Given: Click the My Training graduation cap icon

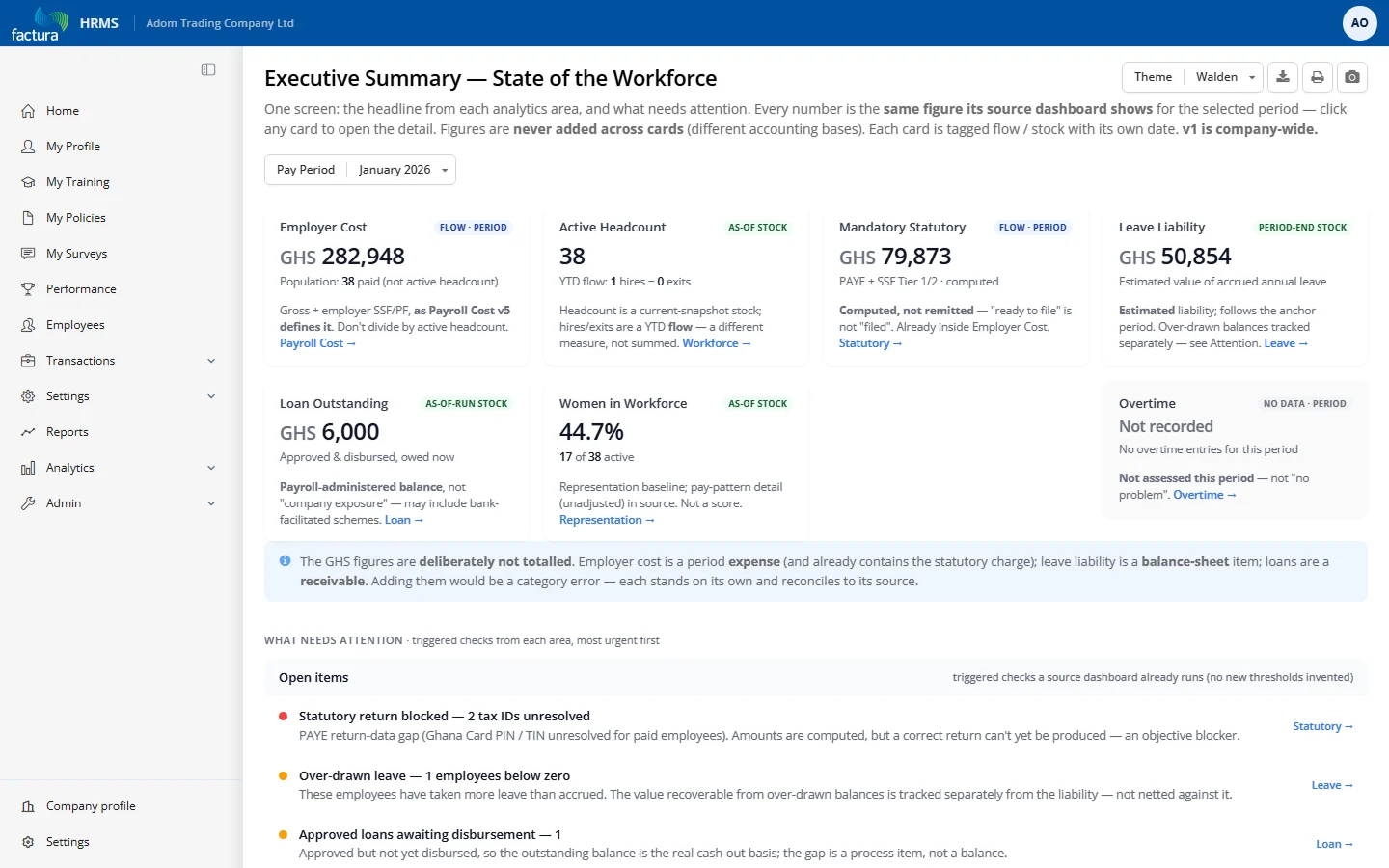Looking at the screenshot, I should coord(28,182).
